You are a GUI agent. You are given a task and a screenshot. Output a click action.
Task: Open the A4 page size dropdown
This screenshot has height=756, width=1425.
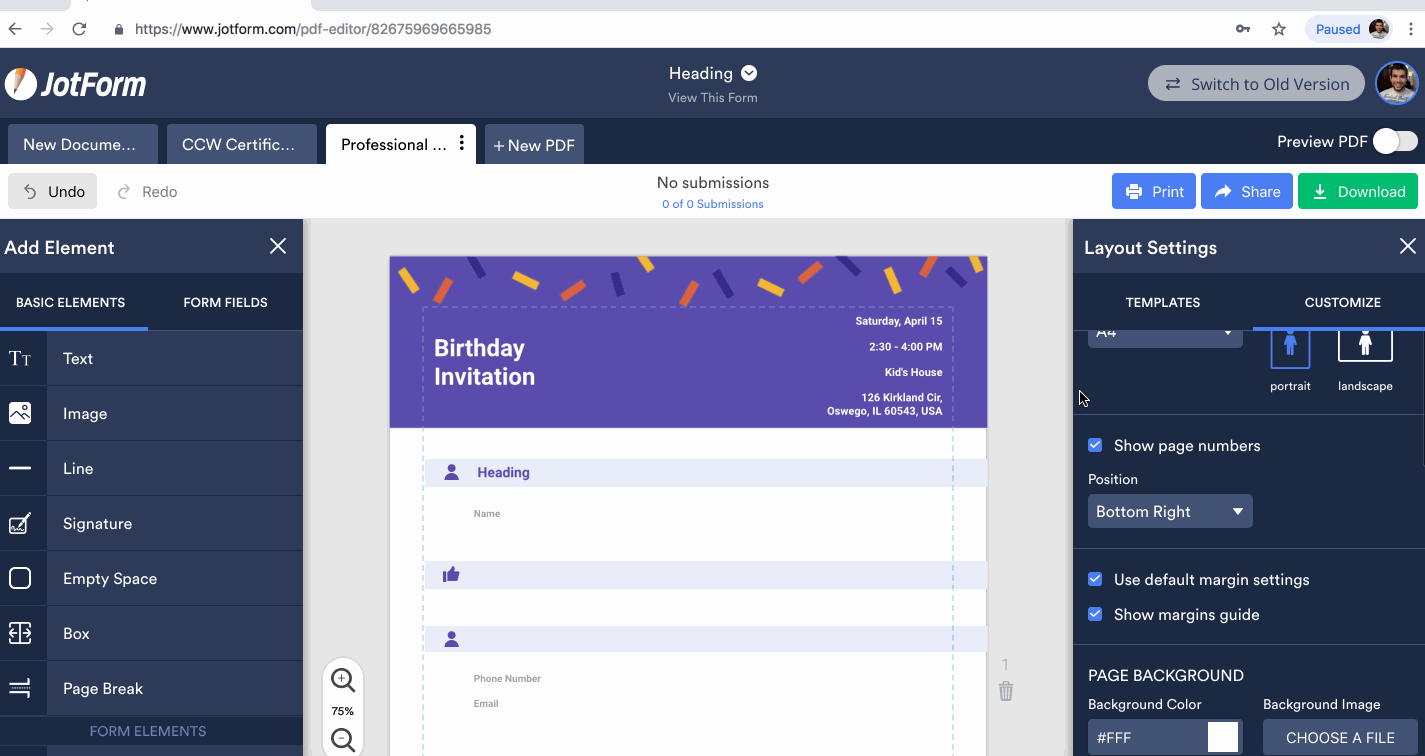(x=1164, y=330)
